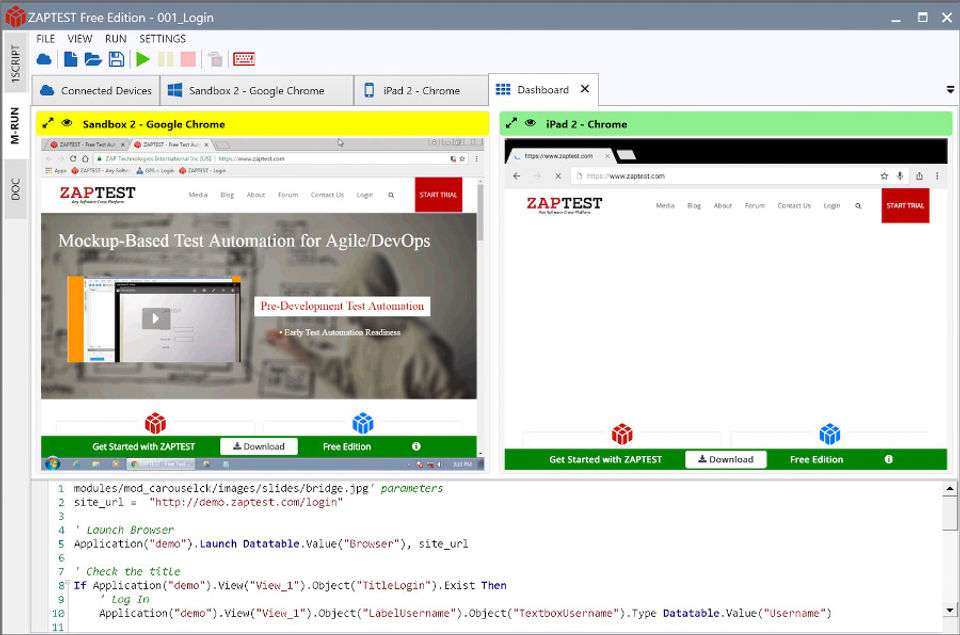Toggle visibility eye for iPad 2 panel
960x635 pixels.
(x=530, y=123)
